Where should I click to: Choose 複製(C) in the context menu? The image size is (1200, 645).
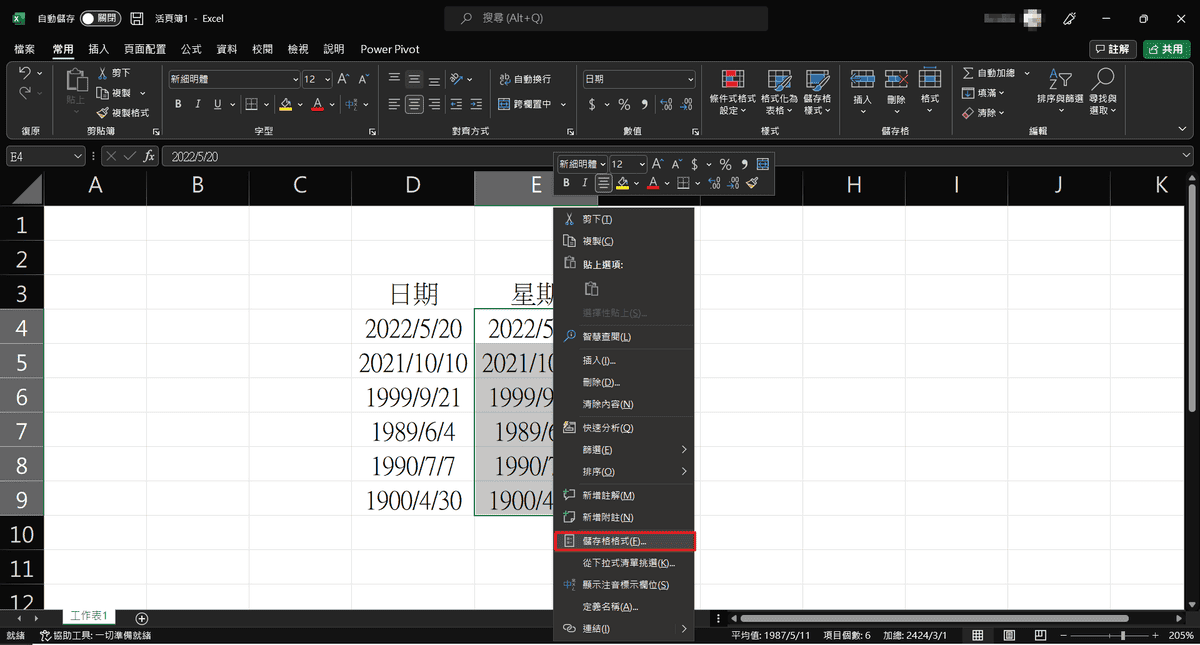click(x=625, y=241)
